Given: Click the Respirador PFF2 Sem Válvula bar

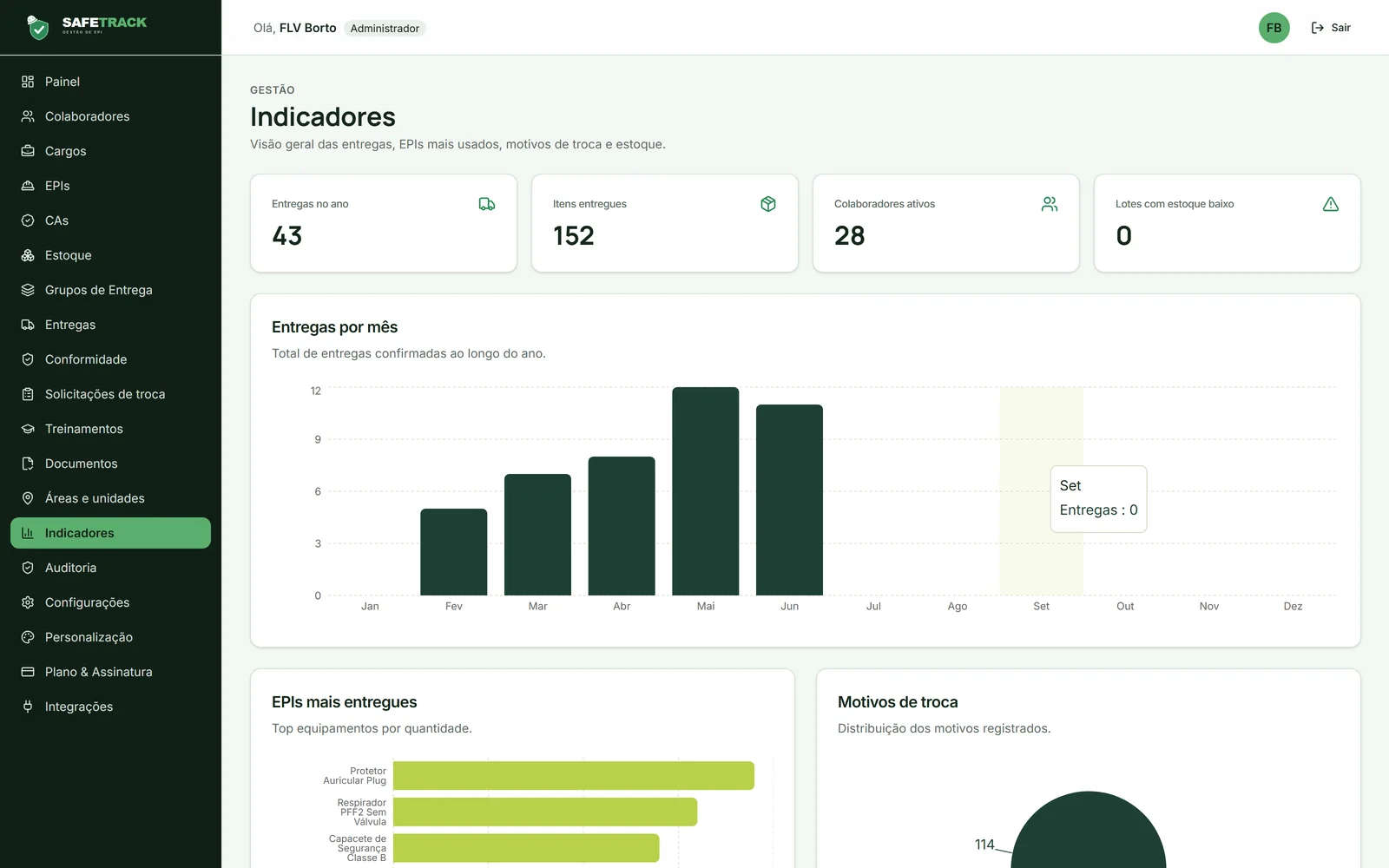Looking at the screenshot, I should pos(545,812).
